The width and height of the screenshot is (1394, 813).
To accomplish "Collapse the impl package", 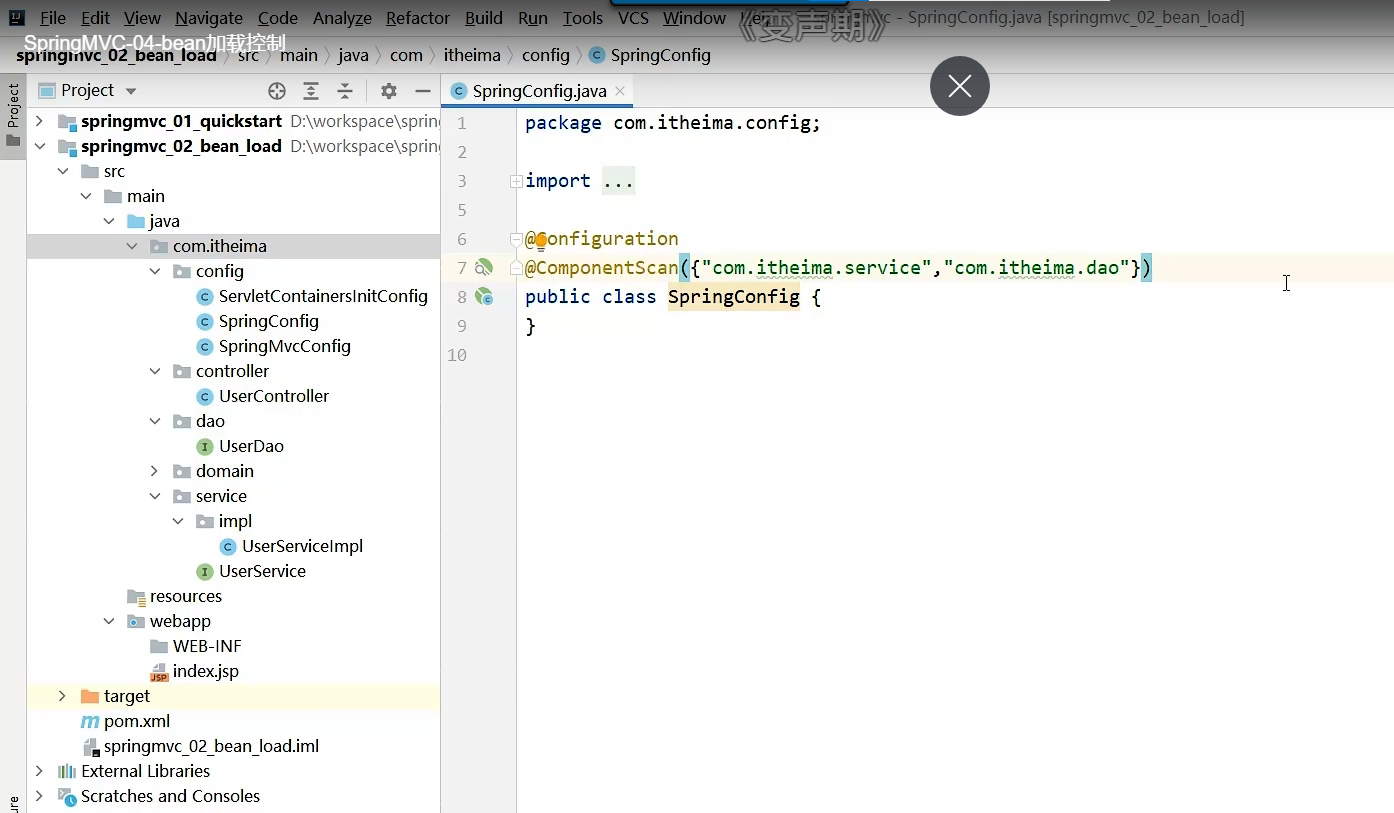I will pyautogui.click(x=178, y=521).
